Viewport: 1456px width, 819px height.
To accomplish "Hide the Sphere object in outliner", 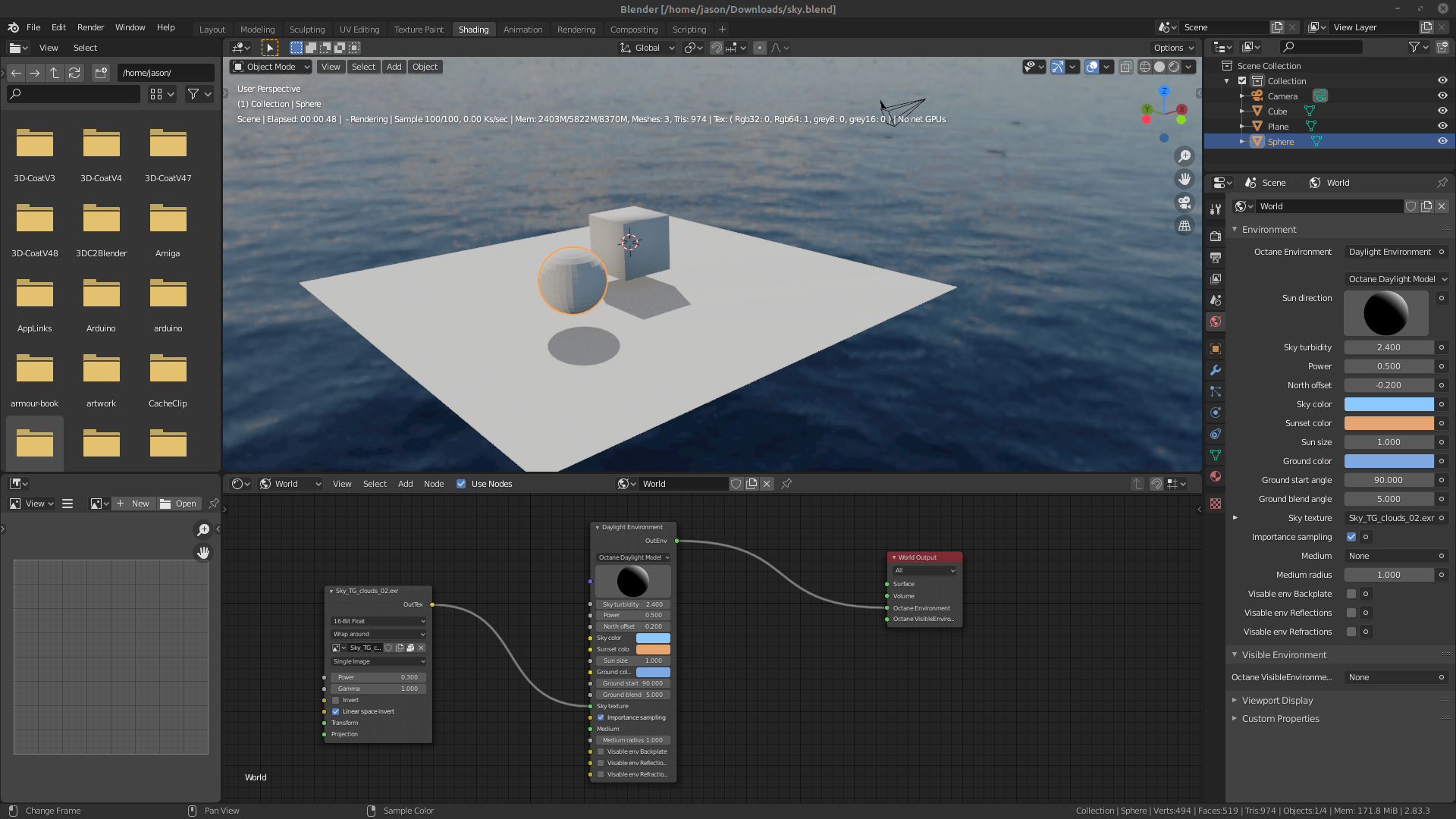I will (1442, 141).
